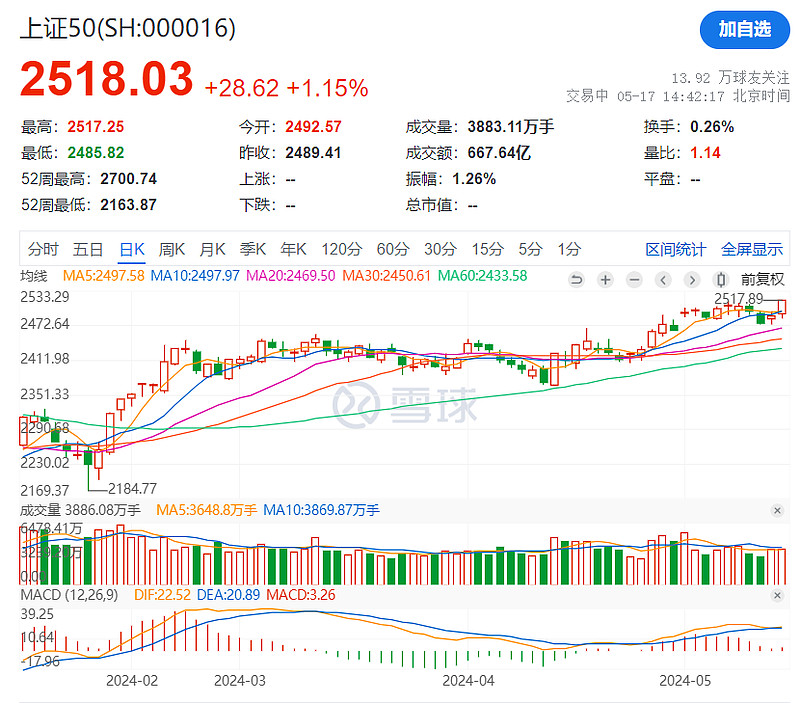800x703 pixels.
Task: Click the 2024-05 date axis label
Action: click(685, 681)
